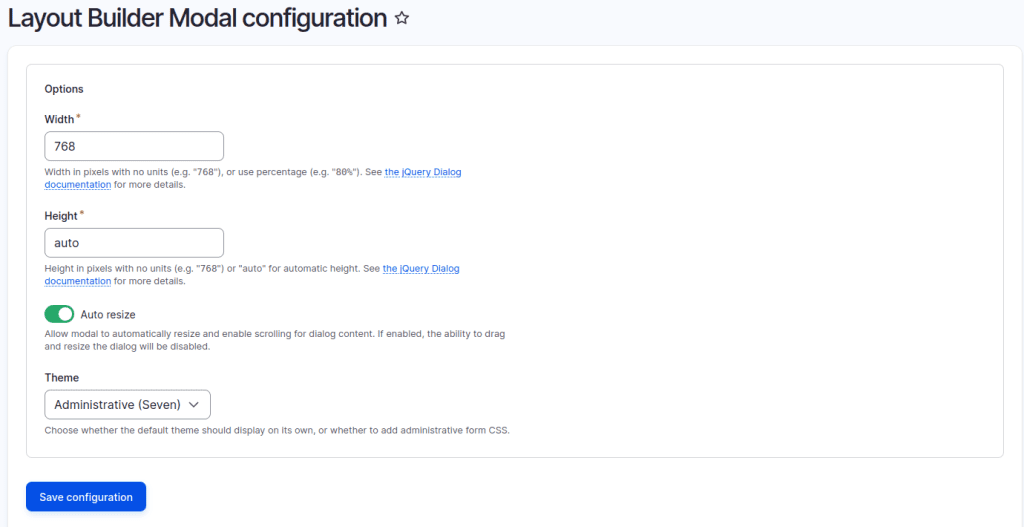
Task: Click the Width field label
Action: (x=59, y=119)
